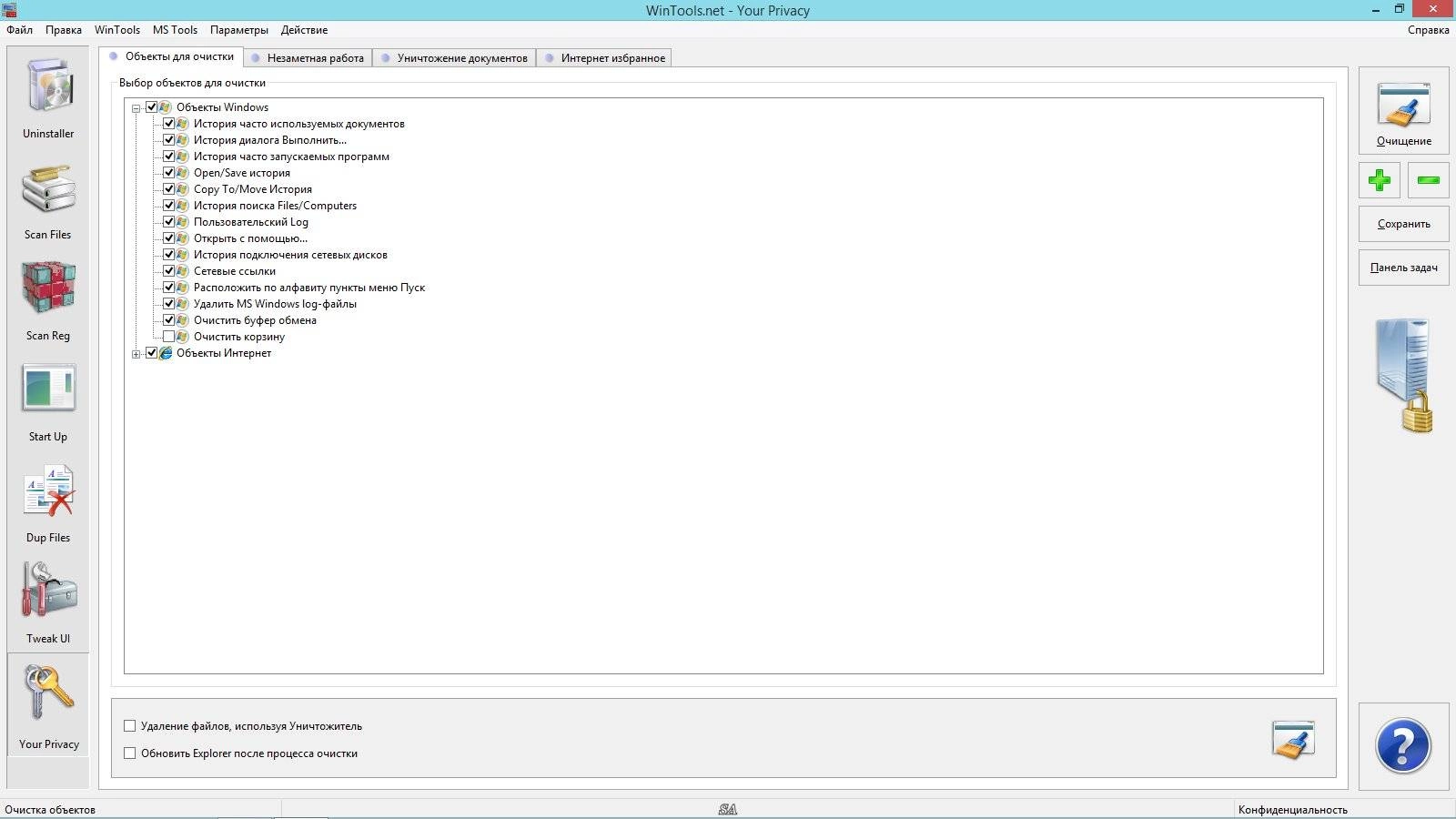Image resolution: width=1456 pixels, height=819 pixels.
Task: Open the Файл menu
Action: tap(20, 30)
